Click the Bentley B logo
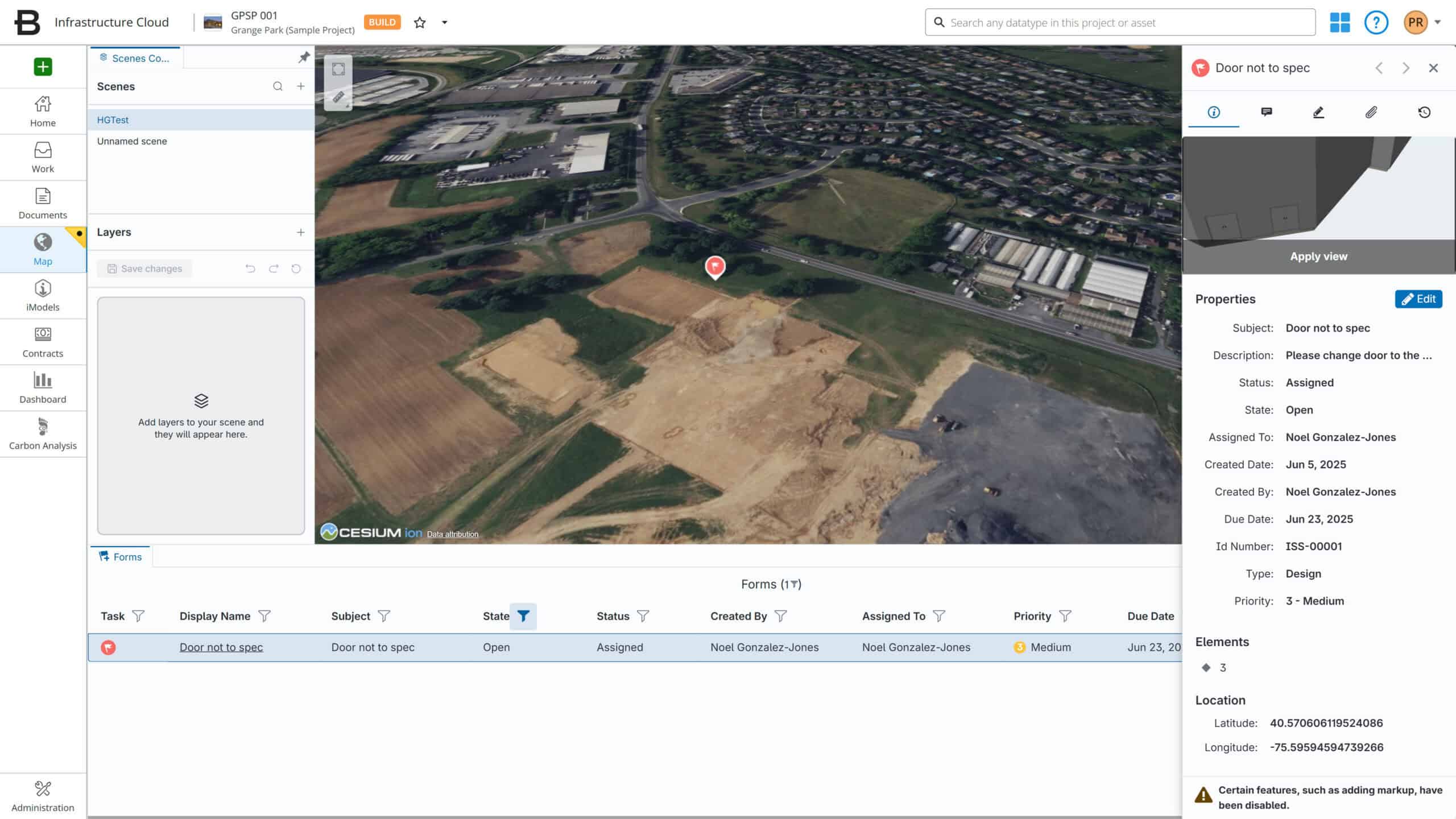Viewport: 1456px width, 819px height. (27, 22)
